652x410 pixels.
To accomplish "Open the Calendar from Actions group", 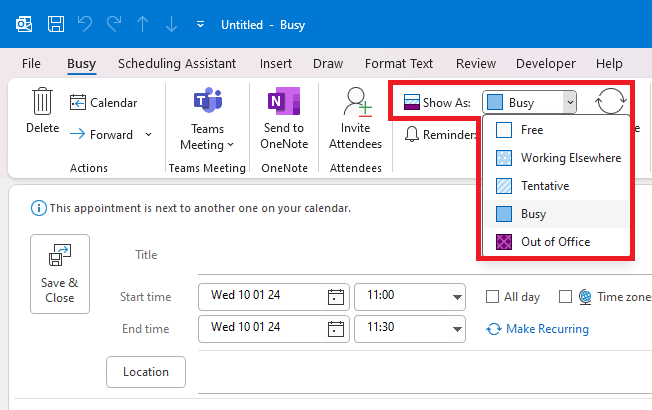I will click(104, 102).
